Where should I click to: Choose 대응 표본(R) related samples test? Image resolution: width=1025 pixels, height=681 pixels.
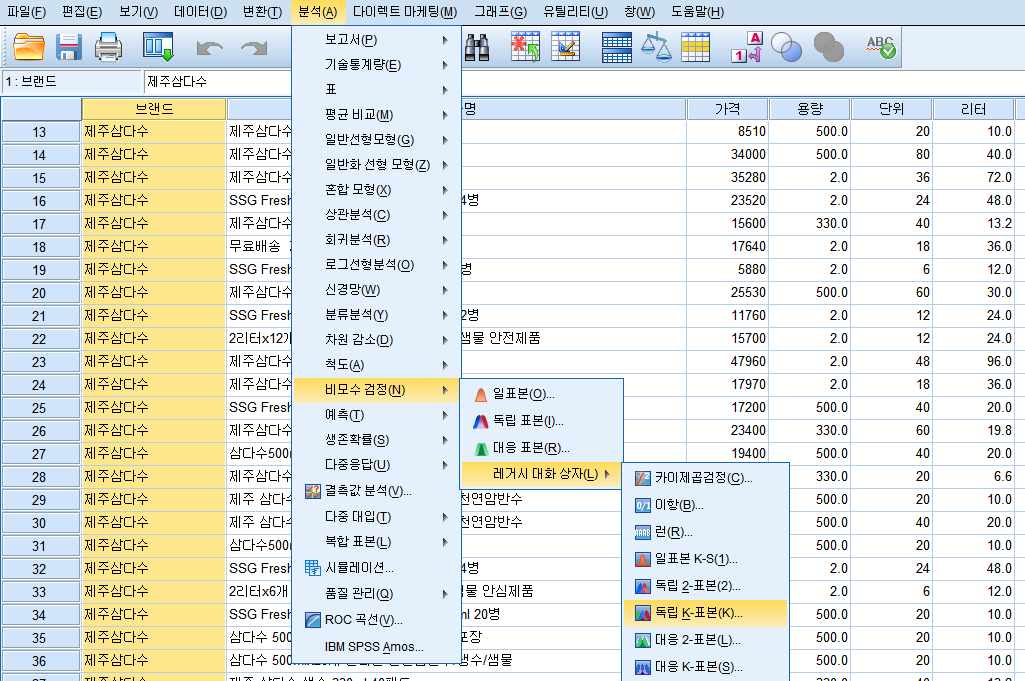(x=541, y=448)
